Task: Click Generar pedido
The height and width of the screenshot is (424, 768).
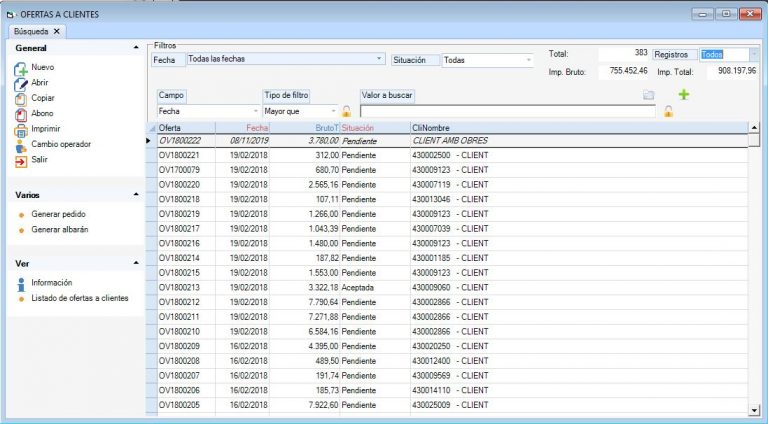Action: click(x=58, y=214)
